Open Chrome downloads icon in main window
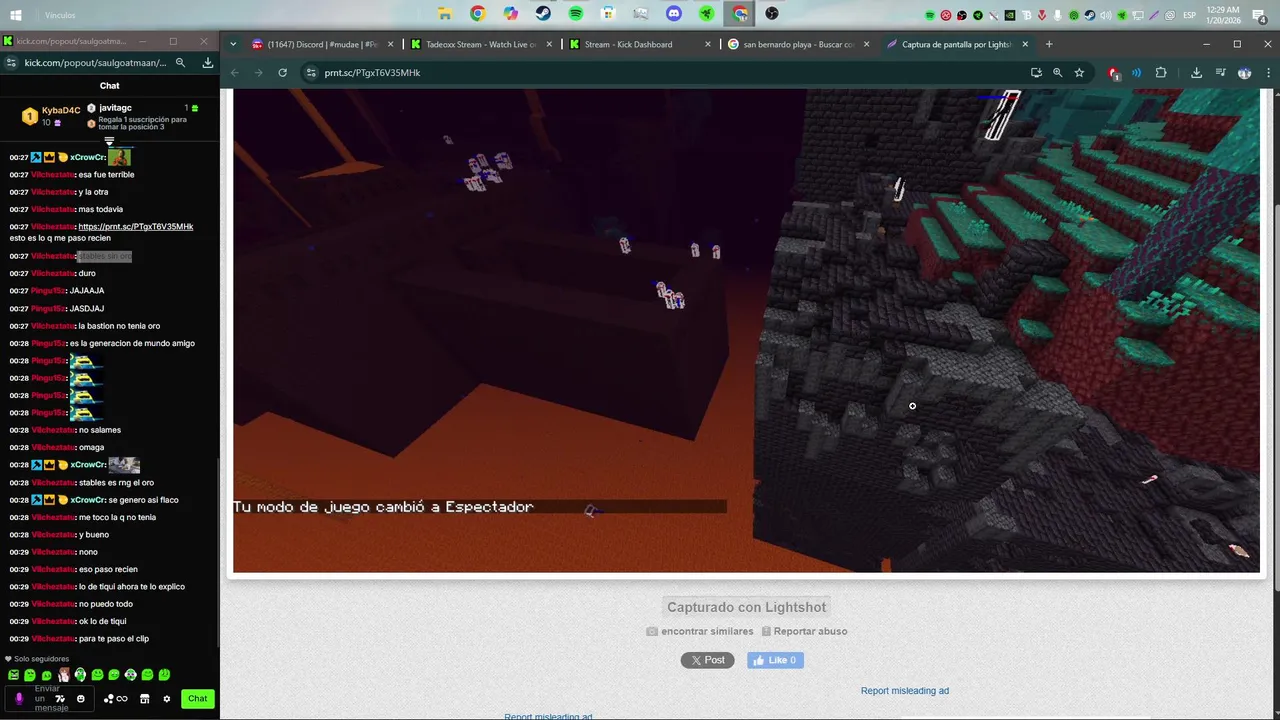The height and width of the screenshot is (720, 1280). [1196, 72]
